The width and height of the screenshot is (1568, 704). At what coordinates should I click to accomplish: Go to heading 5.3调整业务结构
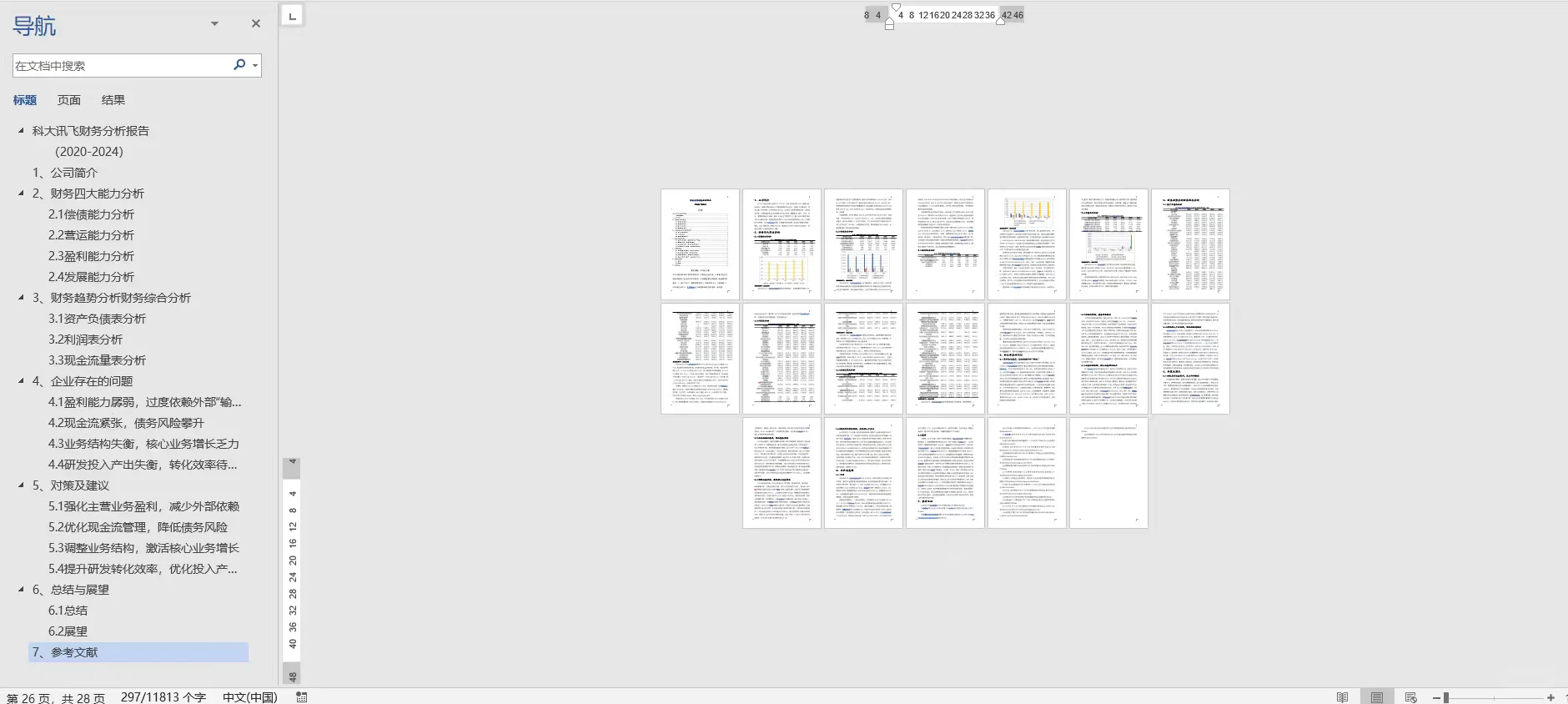[143, 548]
